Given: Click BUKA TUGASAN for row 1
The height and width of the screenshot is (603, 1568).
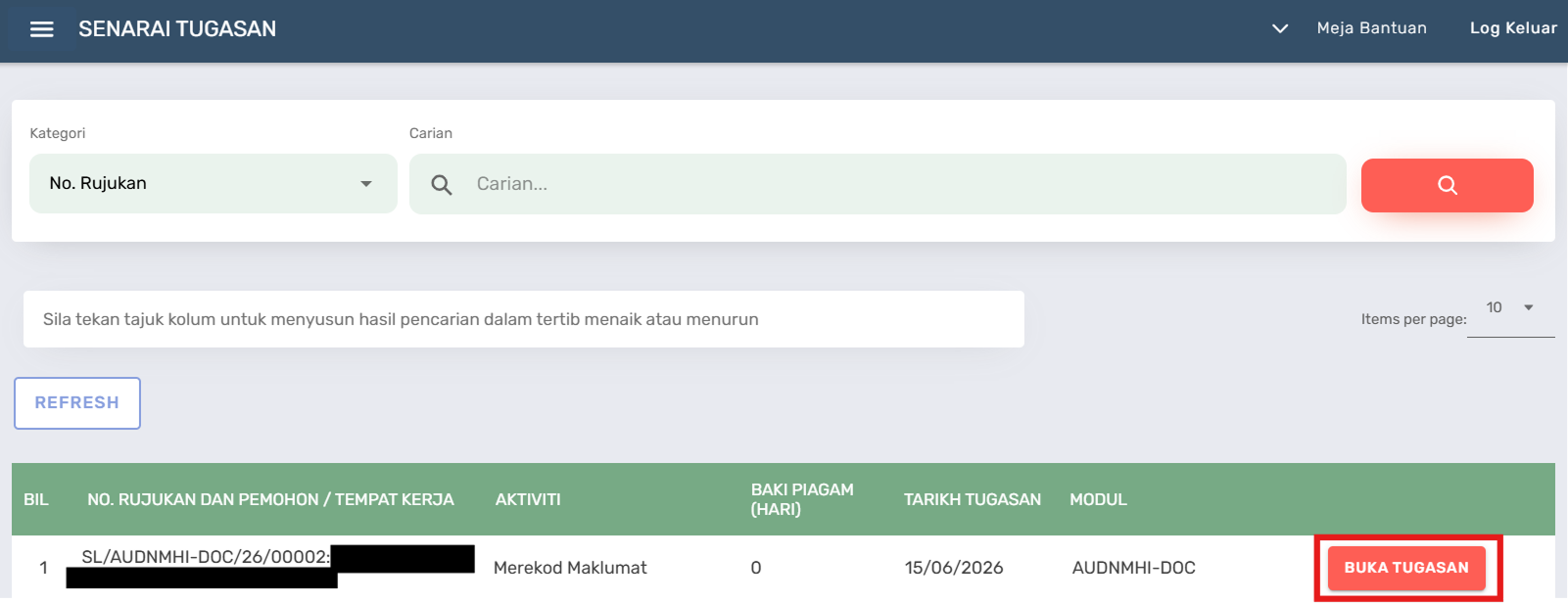Looking at the screenshot, I should [1406, 568].
